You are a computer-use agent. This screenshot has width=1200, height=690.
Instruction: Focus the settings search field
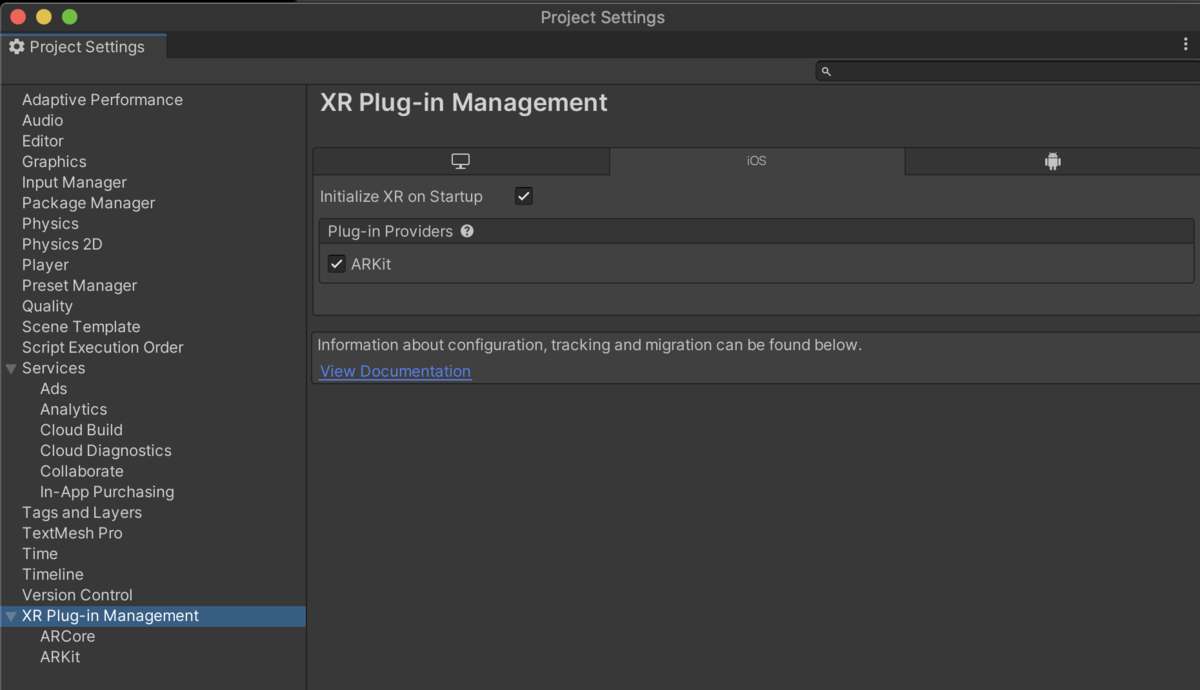pos(1007,71)
